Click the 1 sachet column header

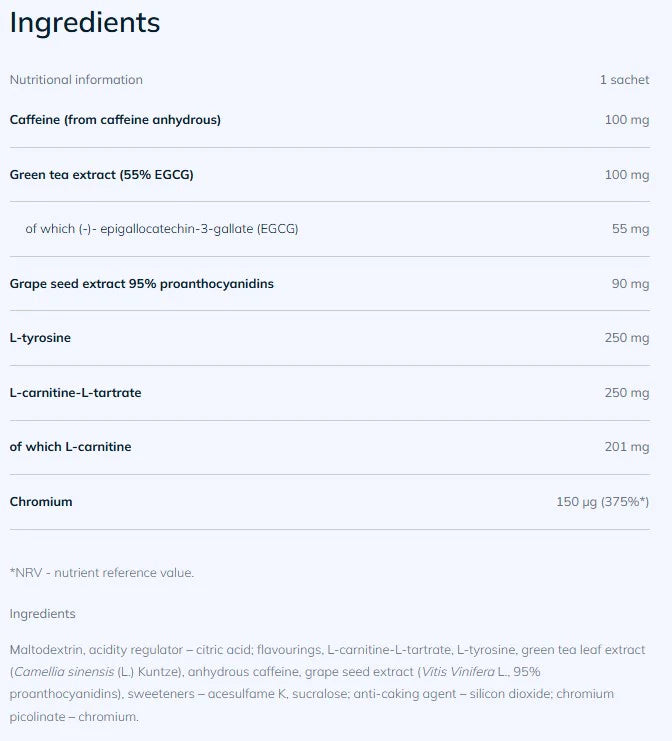[624, 80]
